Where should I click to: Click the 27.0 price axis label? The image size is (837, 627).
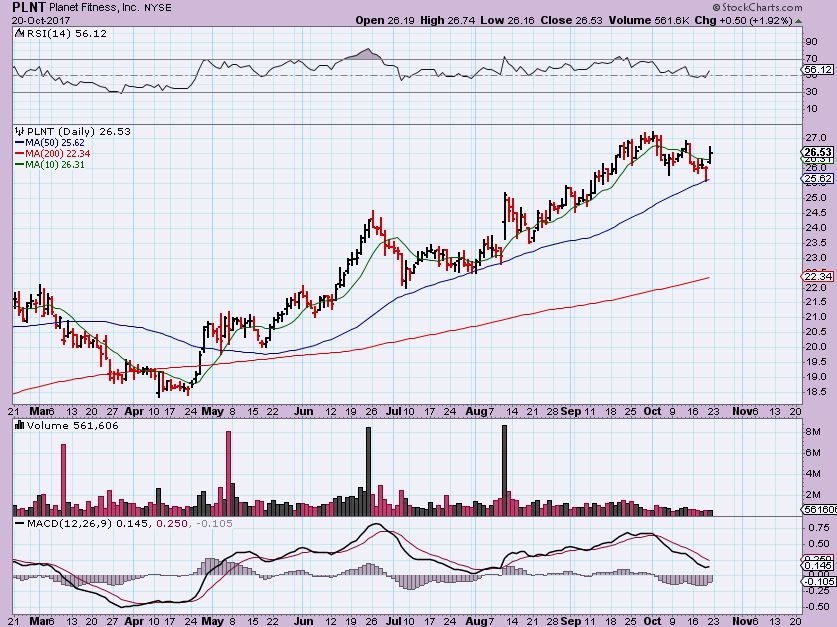[x=815, y=138]
